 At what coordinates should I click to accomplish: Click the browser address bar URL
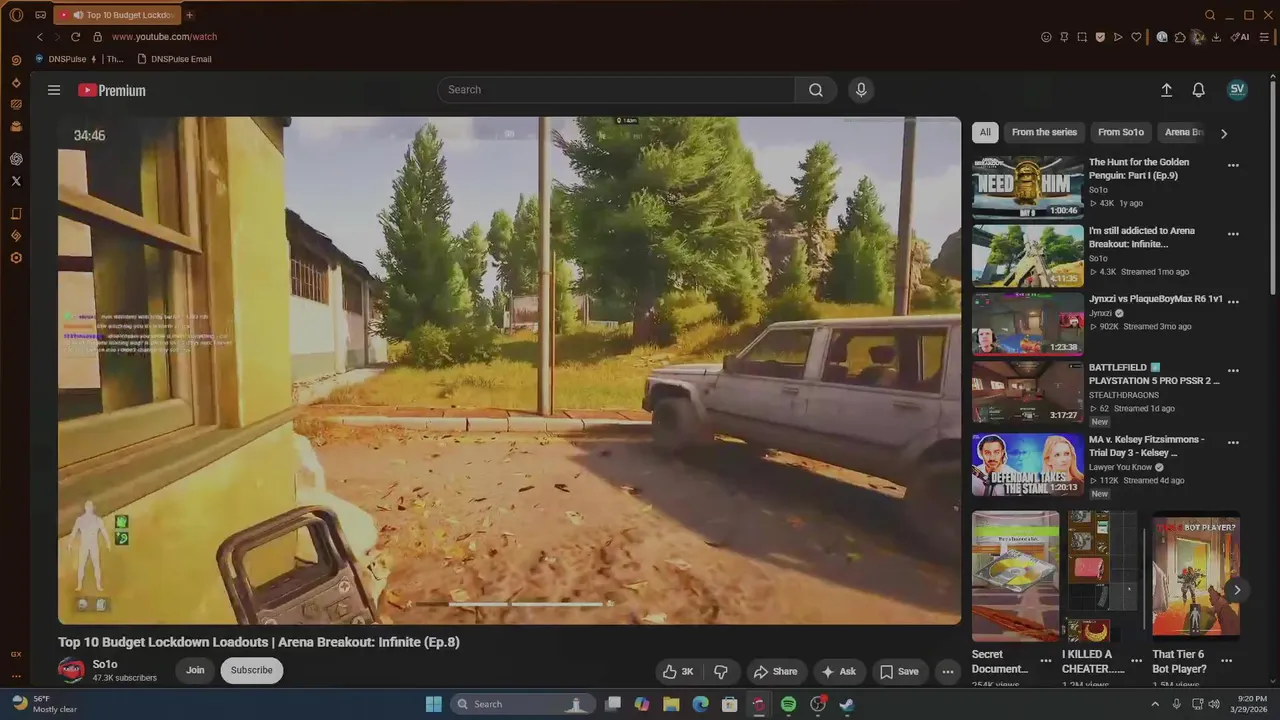tap(164, 37)
